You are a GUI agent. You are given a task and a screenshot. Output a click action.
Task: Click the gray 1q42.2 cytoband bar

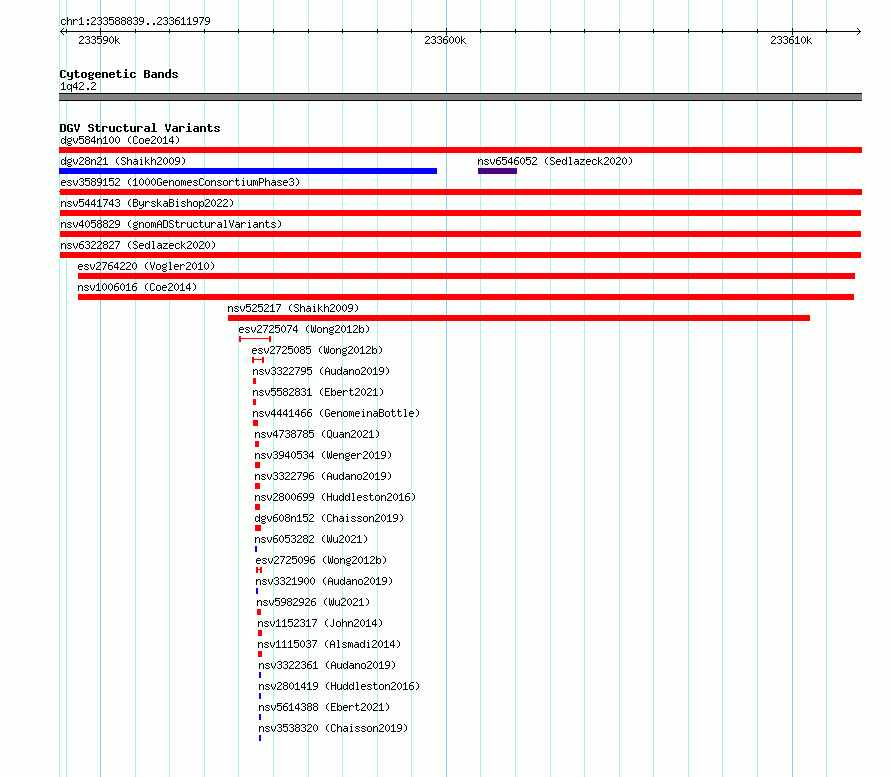[x=460, y=97]
